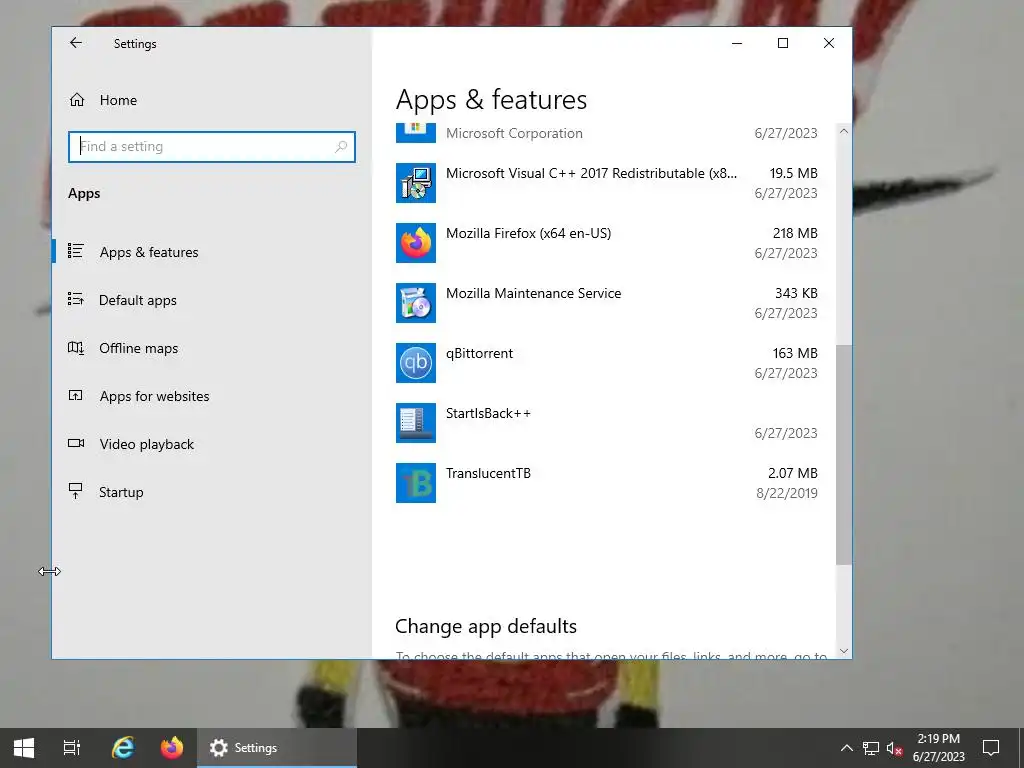
Task: Select TranslucentTB app entry
Action: (x=607, y=483)
